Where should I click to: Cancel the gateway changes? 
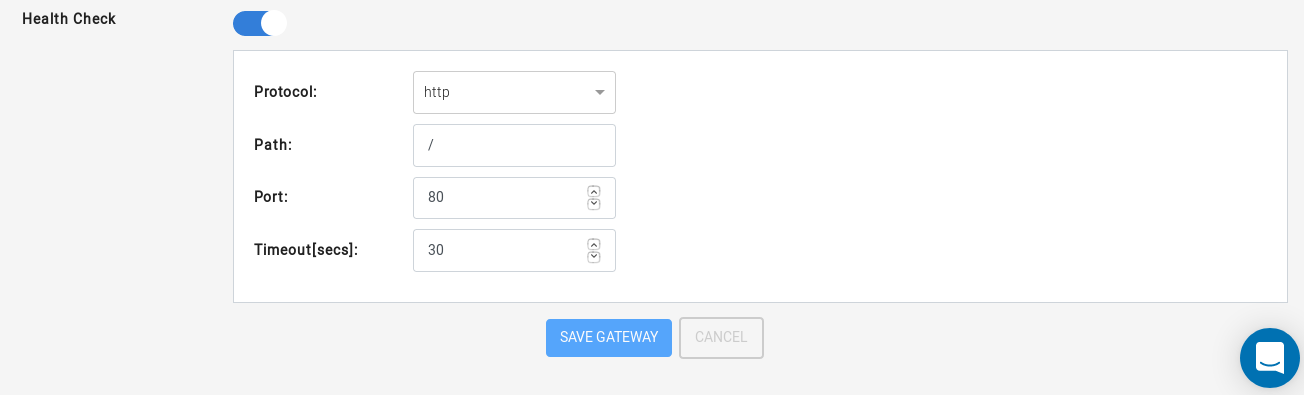coord(721,338)
